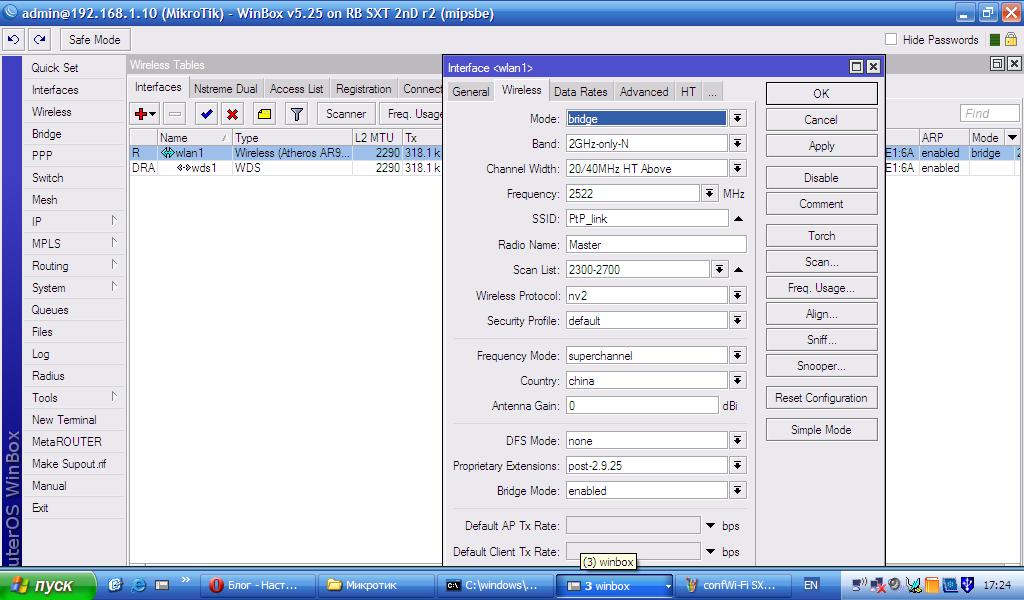The image size is (1024, 600).
Task: Open Wireless Protocol dropdown
Action: coord(737,296)
